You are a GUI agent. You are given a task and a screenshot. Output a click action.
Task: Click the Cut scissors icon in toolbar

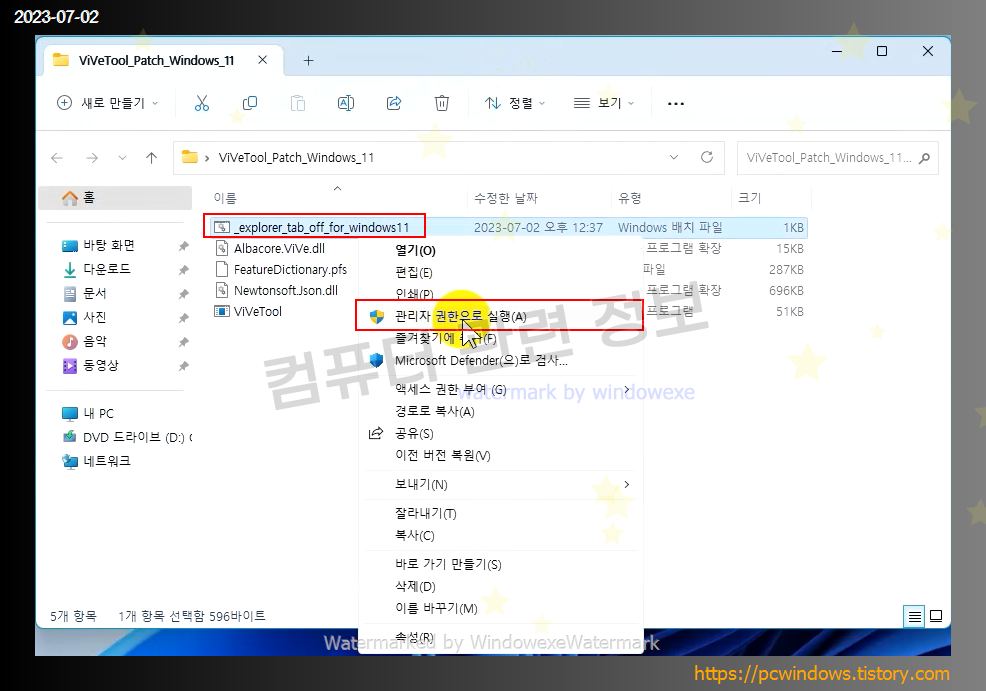coord(202,103)
